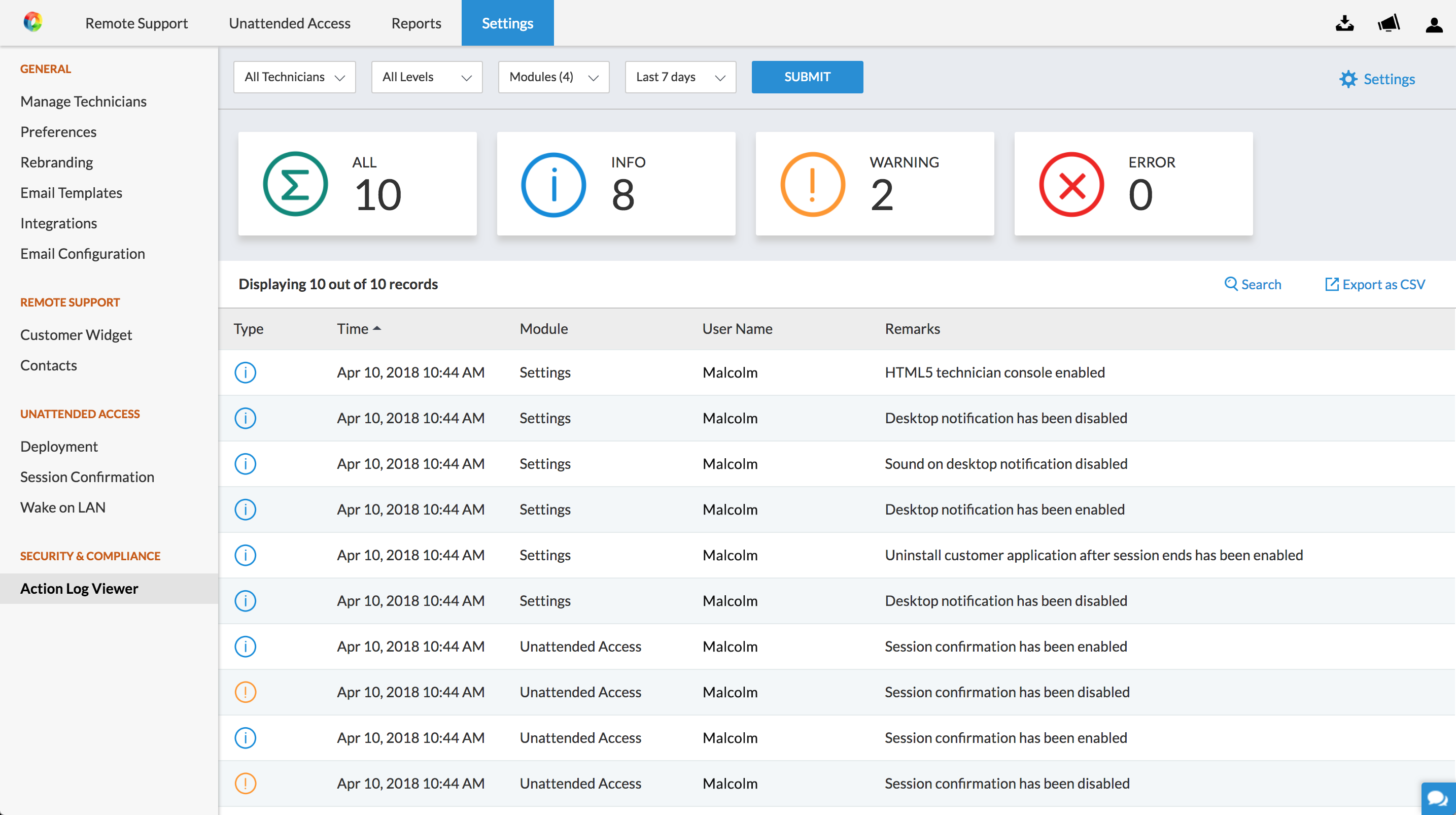
Task: Open Contacts in sidebar
Action: [49, 365]
